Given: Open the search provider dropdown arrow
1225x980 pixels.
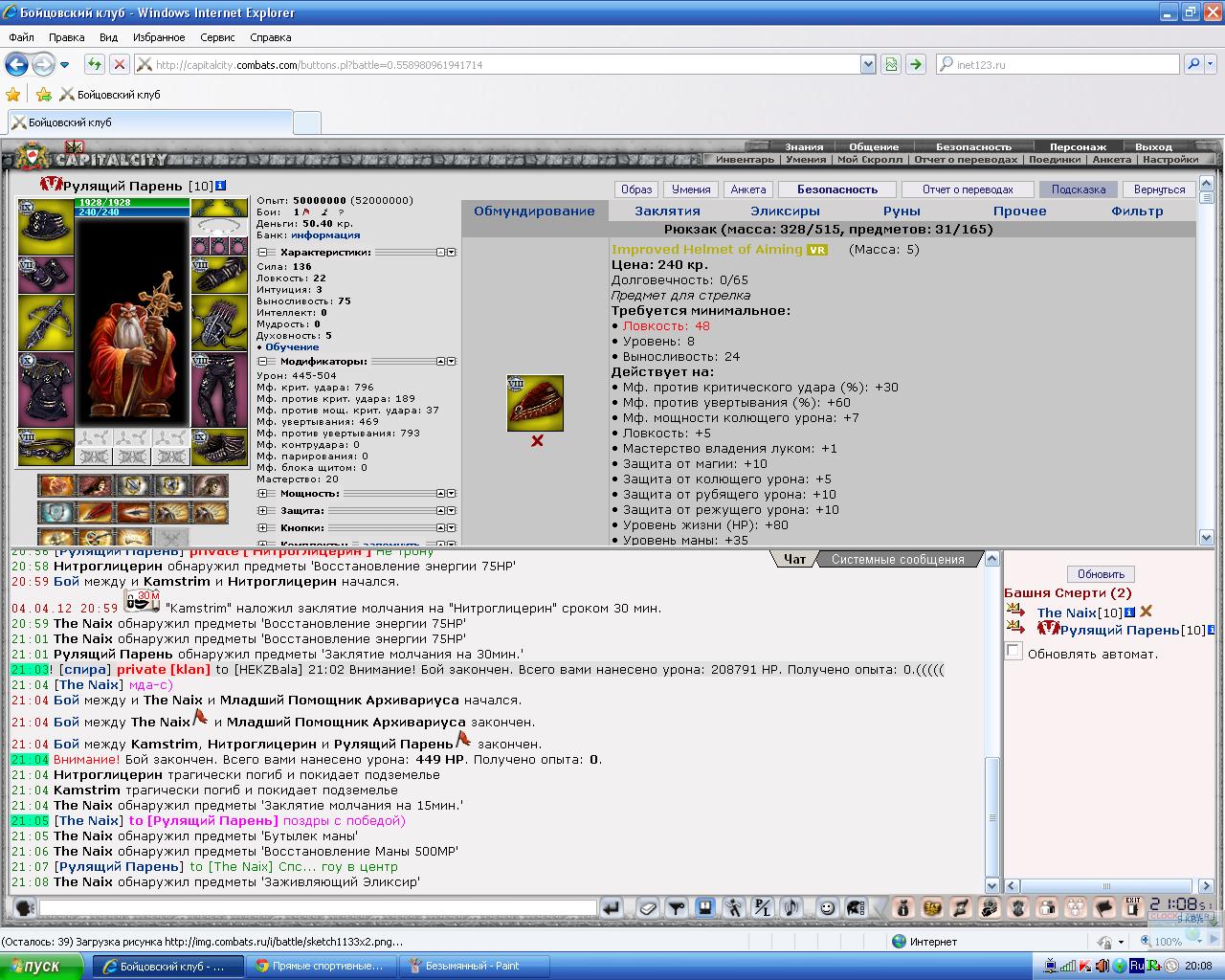Looking at the screenshot, I should [x=1213, y=64].
